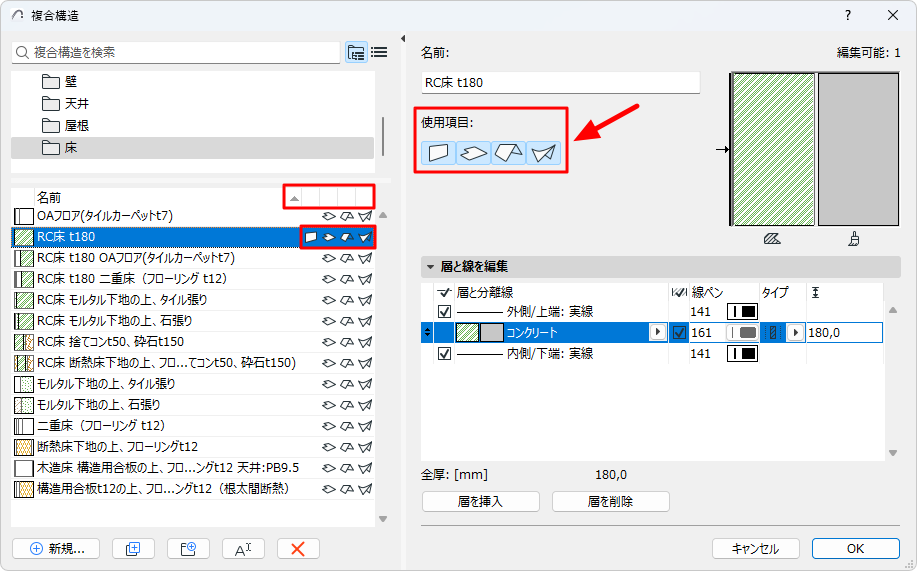The width and height of the screenshot is (917, 571).
Task: Click thumbnail of 断熱床下地の上、フローリングt12 row
Action: (24, 448)
